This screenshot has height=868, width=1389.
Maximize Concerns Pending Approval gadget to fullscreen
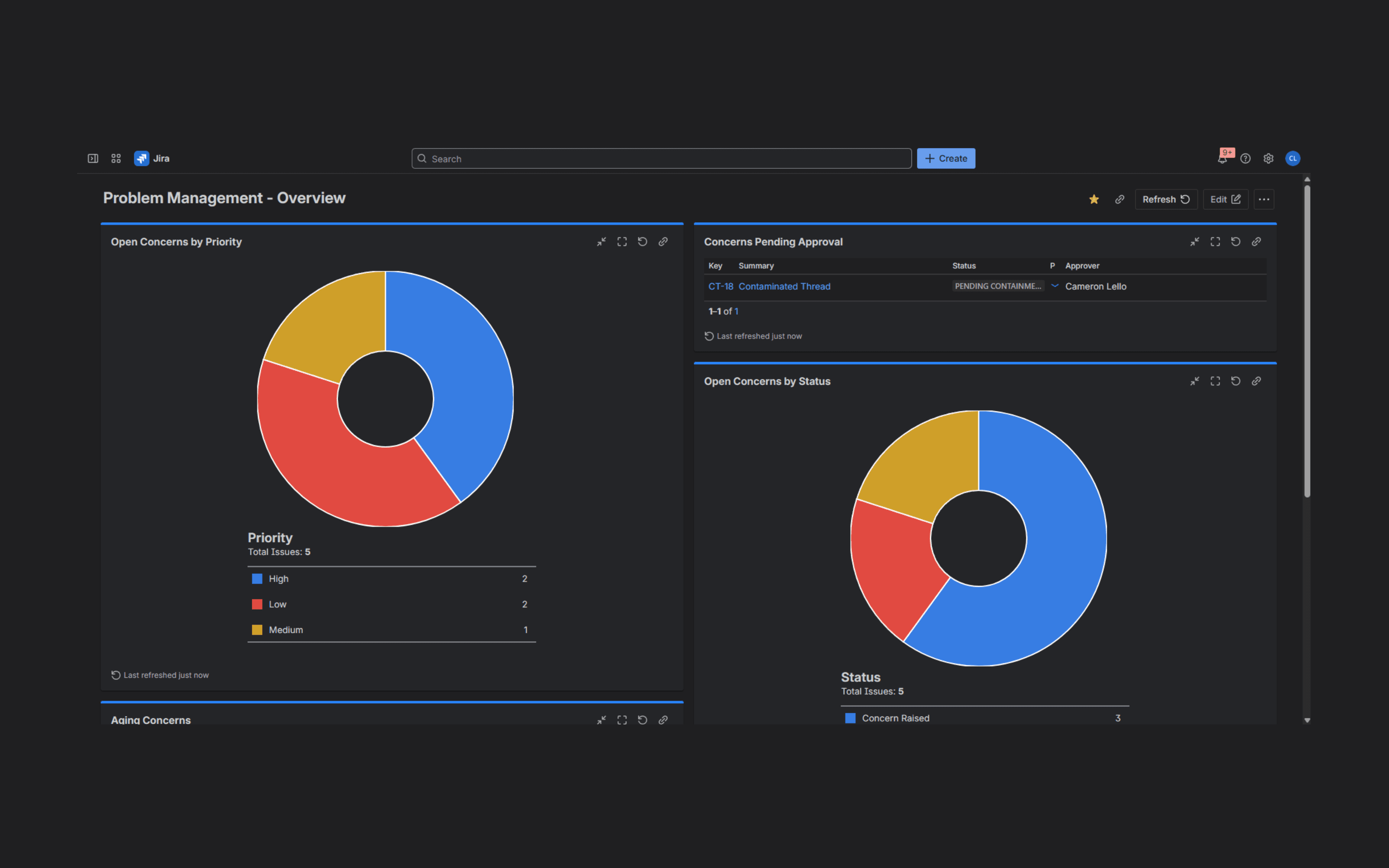tap(1215, 242)
